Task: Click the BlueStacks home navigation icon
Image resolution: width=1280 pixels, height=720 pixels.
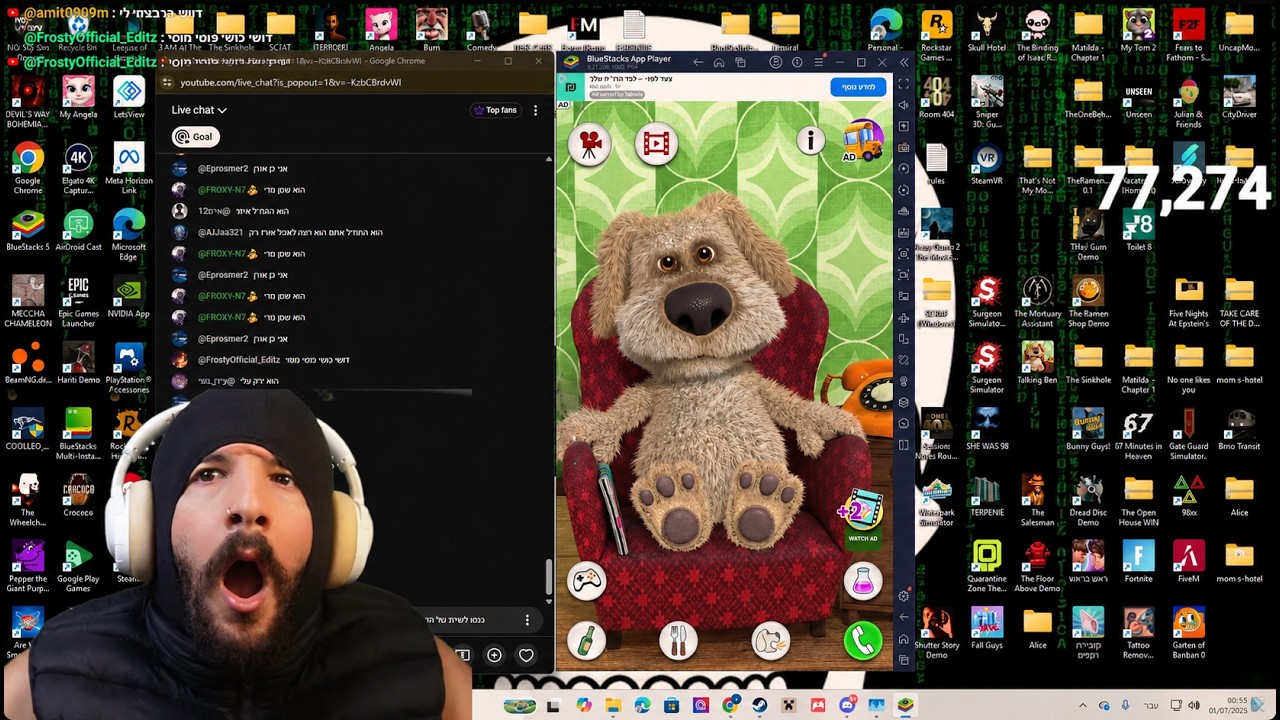Action: click(718, 62)
